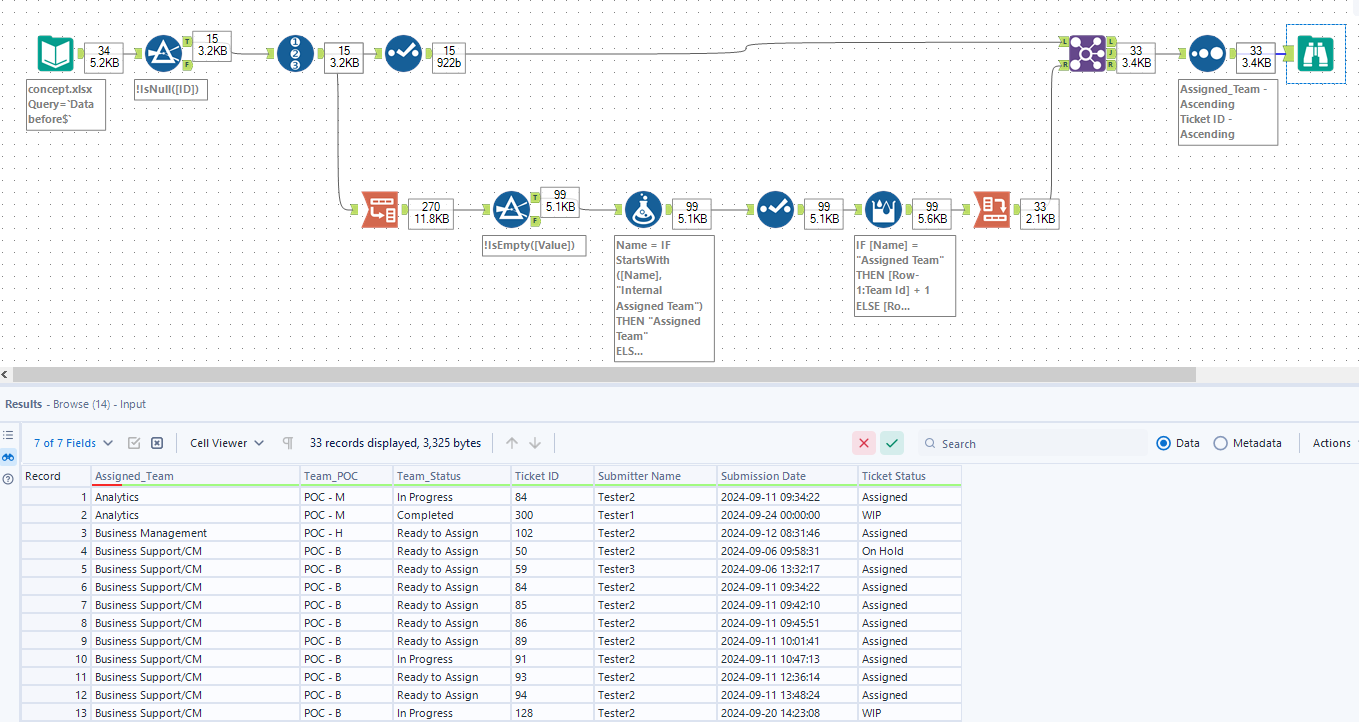Click the purple Join tool on canvas
This screenshot has width=1359, height=722.
point(1088,53)
